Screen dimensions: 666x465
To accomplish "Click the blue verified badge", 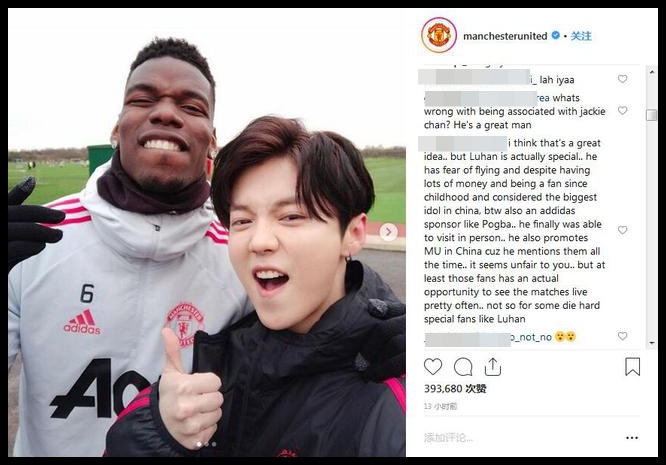I will (556, 36).
